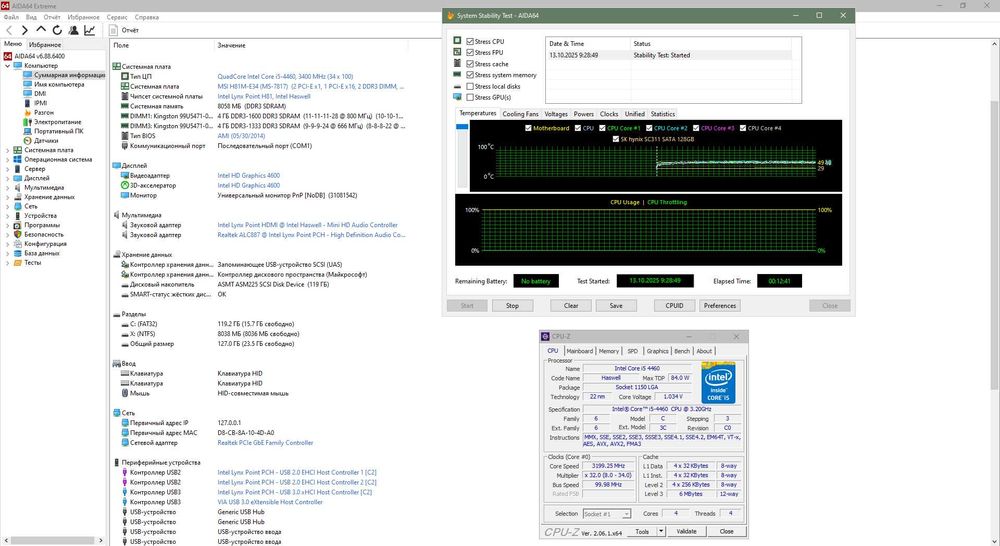The width and height of the screenshot is (1000, 546).
Task: Click the Validate button in CPU-Z
Action: pos(686,531)
